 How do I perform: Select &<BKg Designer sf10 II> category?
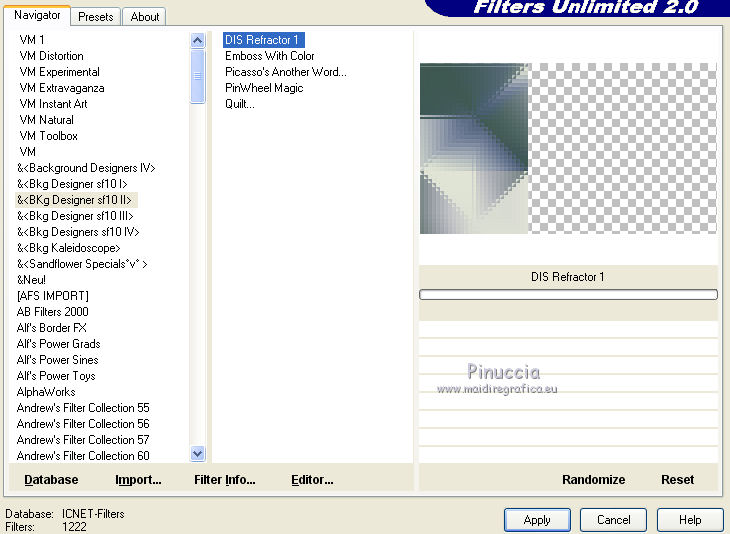coord(74,200)
